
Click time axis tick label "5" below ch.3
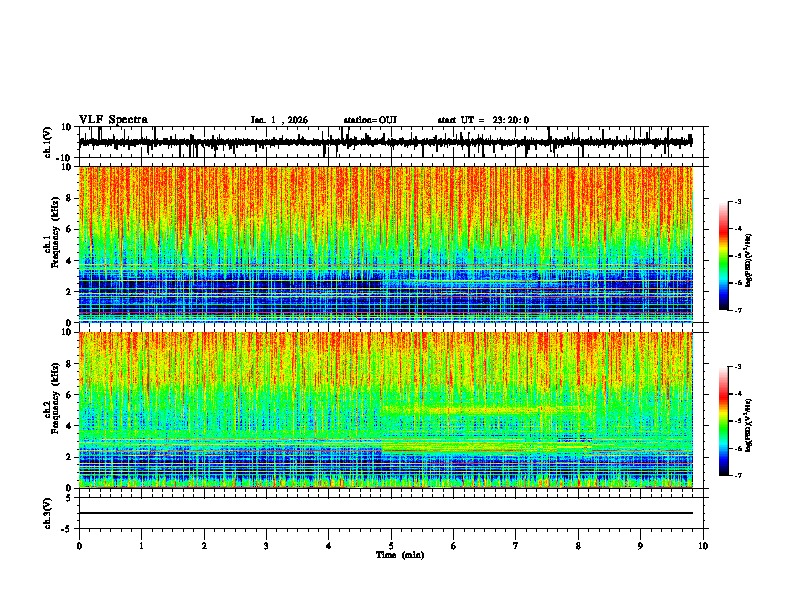click(x=391, y=546)
